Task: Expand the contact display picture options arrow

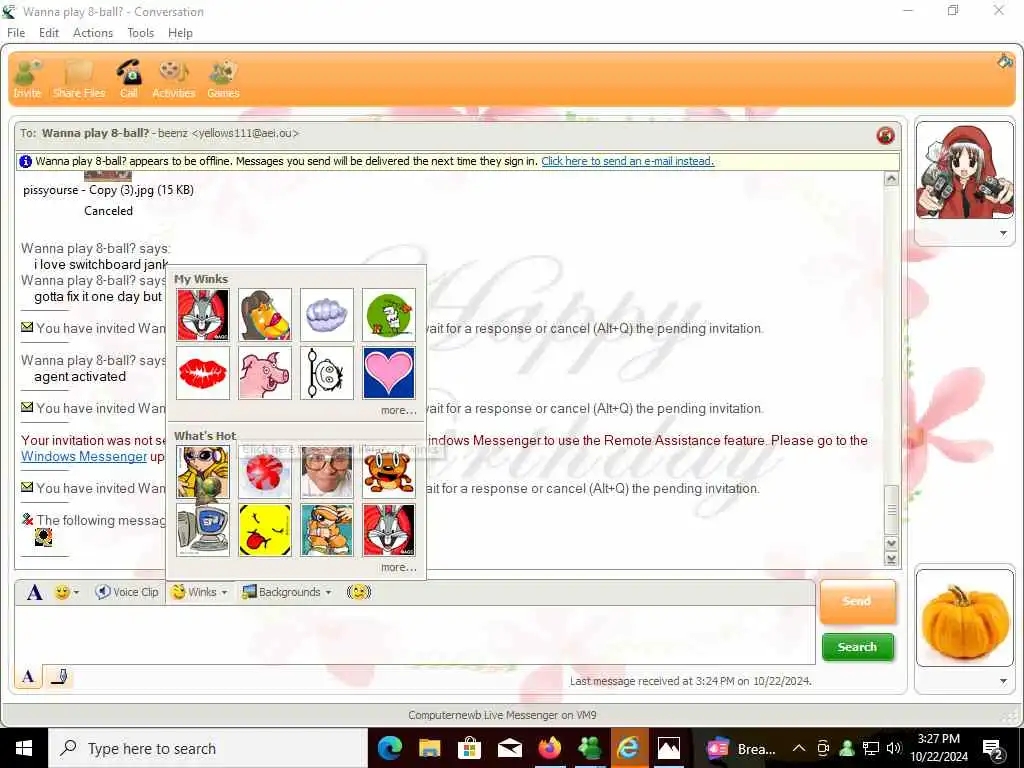Action: point(1003,233)
